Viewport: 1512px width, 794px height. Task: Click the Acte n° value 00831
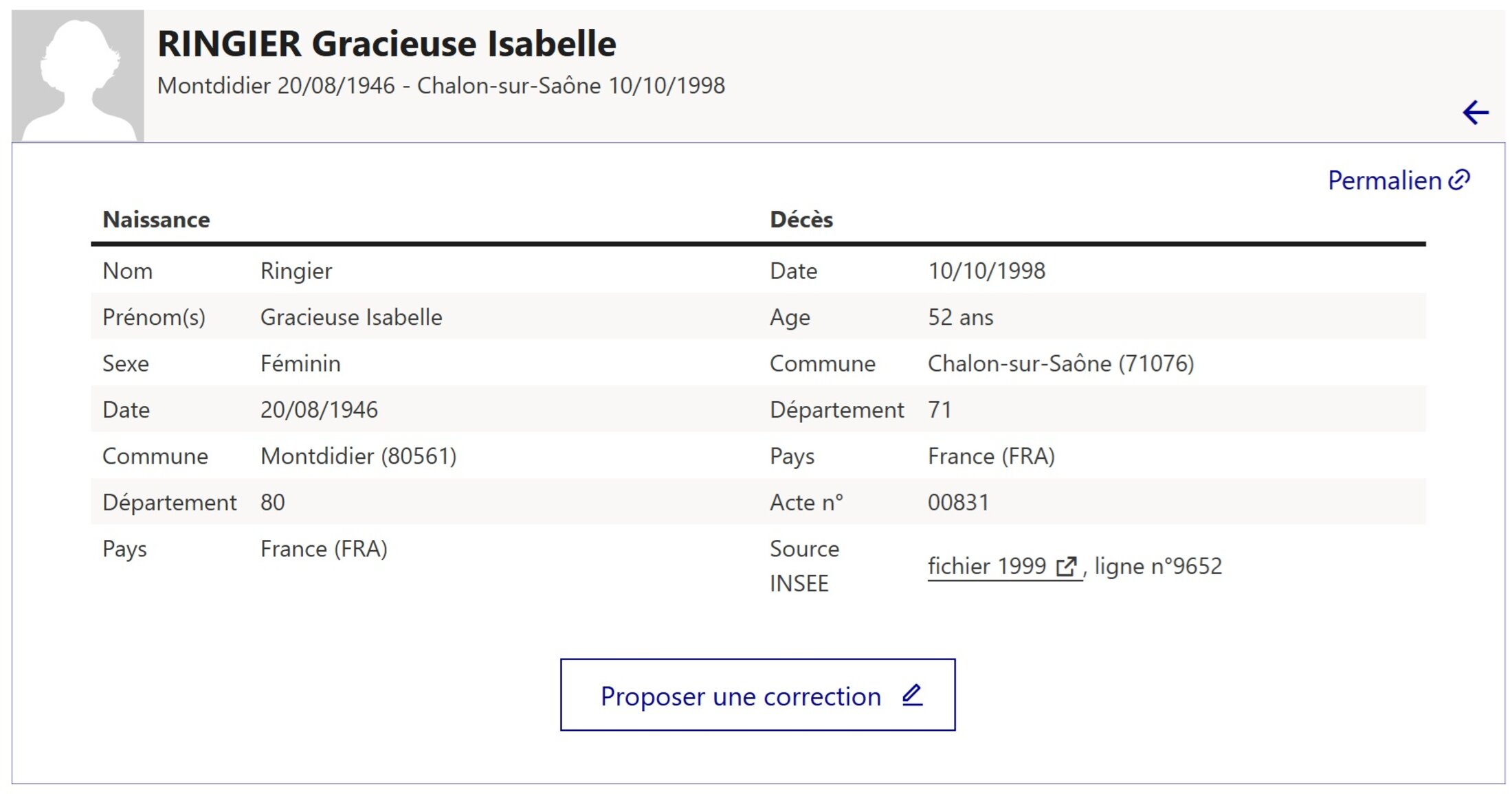point(958,503)
